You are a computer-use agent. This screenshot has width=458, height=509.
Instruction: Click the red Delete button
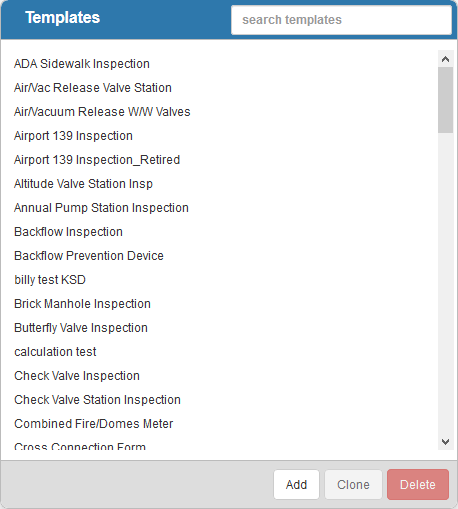click(418, 485)
